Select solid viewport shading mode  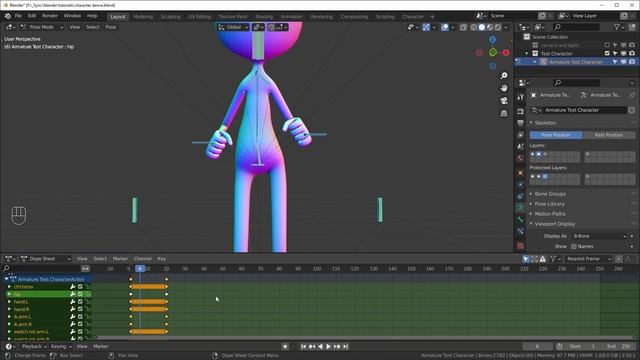[x=482, y=27]
